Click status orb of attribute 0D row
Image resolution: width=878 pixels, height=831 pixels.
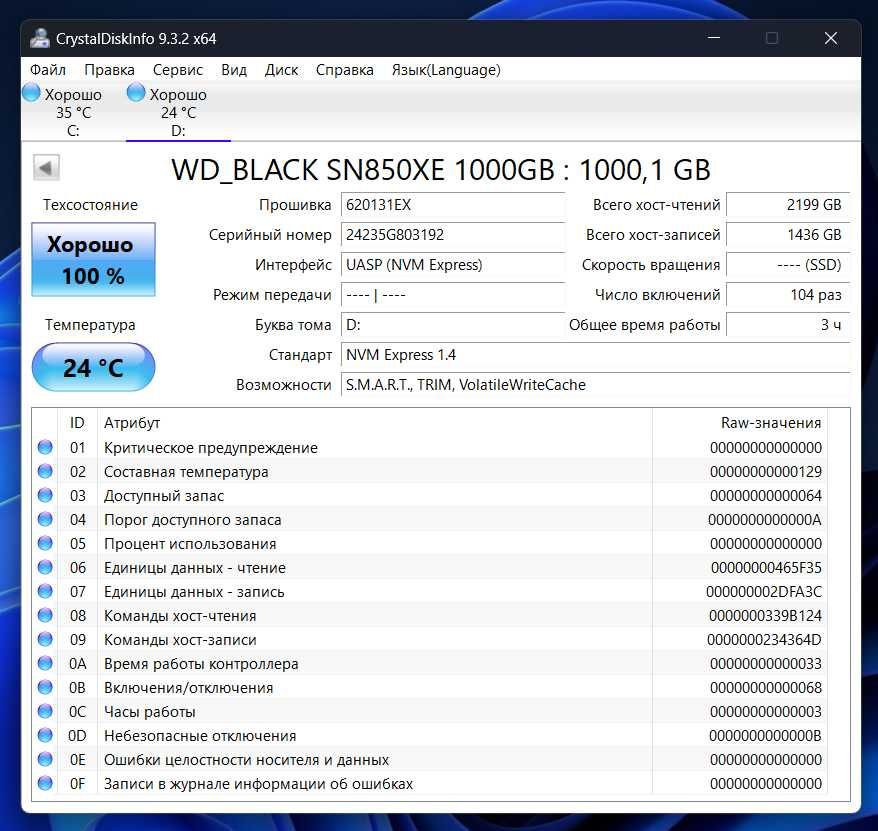pyautogui.click(x=45, y=735)
